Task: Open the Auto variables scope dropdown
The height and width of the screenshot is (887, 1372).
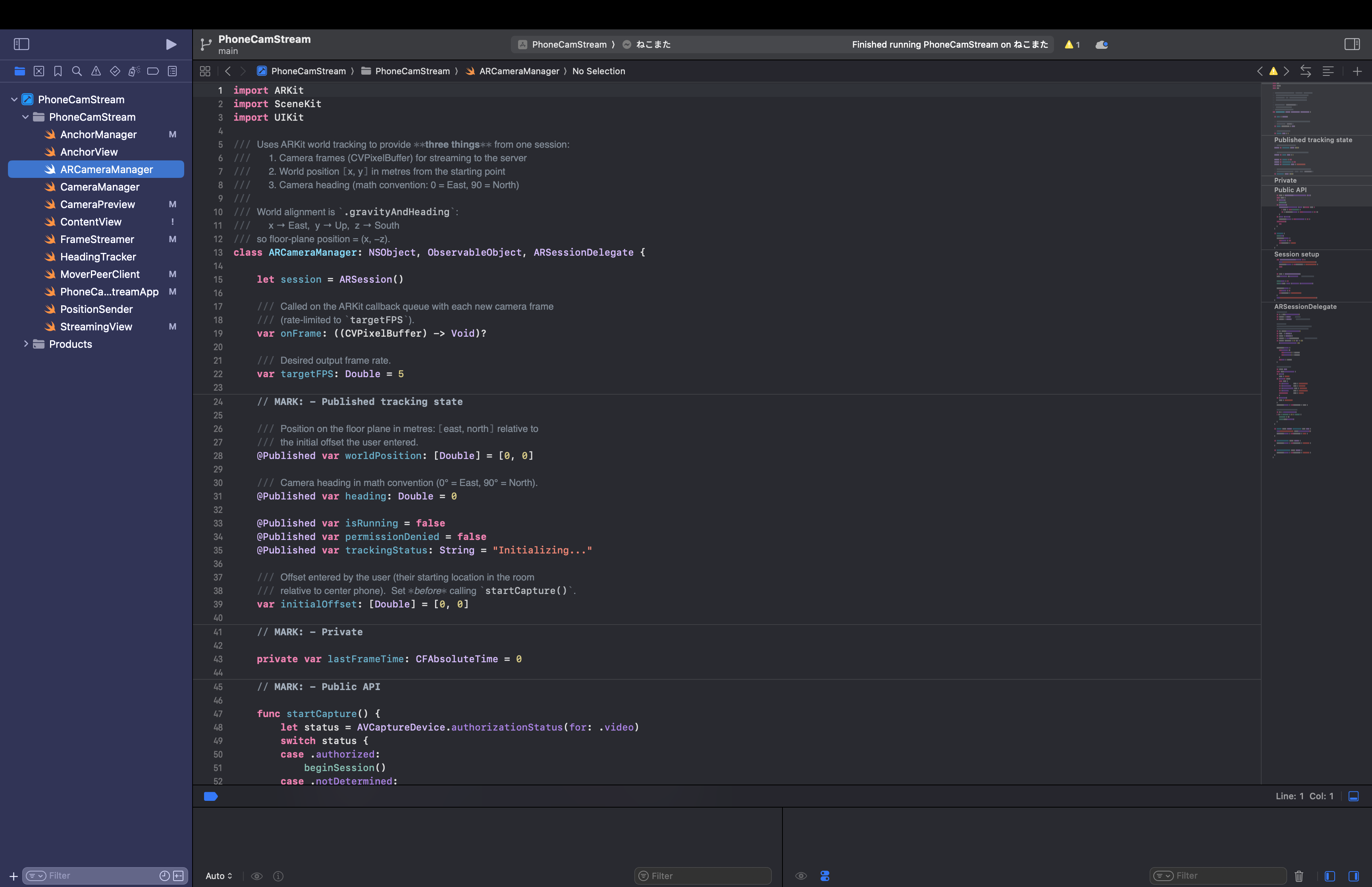Action: coord(219,876)
